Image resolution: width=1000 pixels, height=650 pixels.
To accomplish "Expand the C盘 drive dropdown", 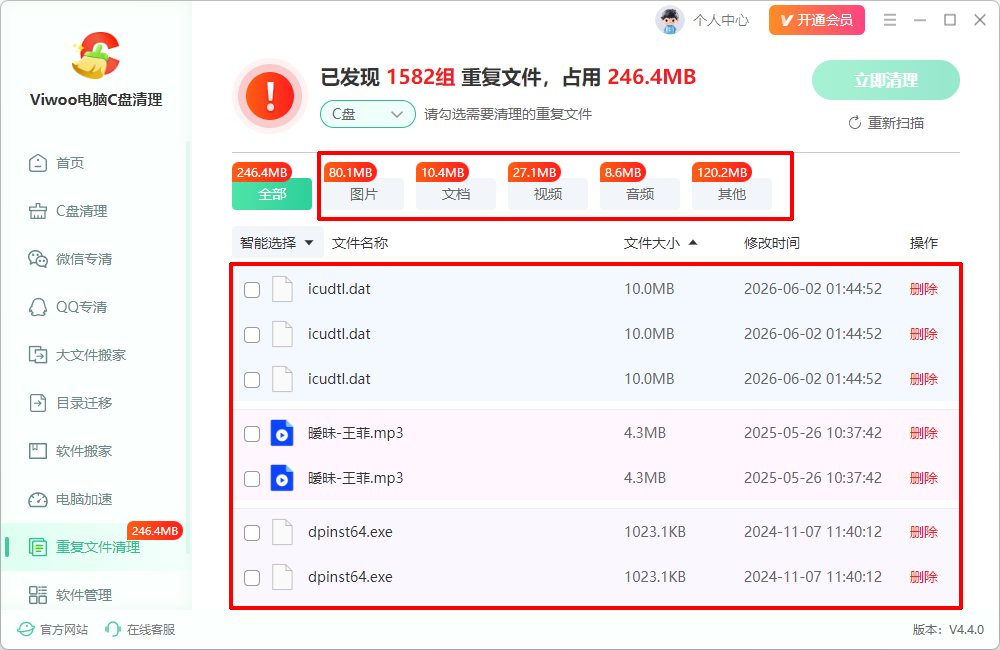I will coord(367,114).
